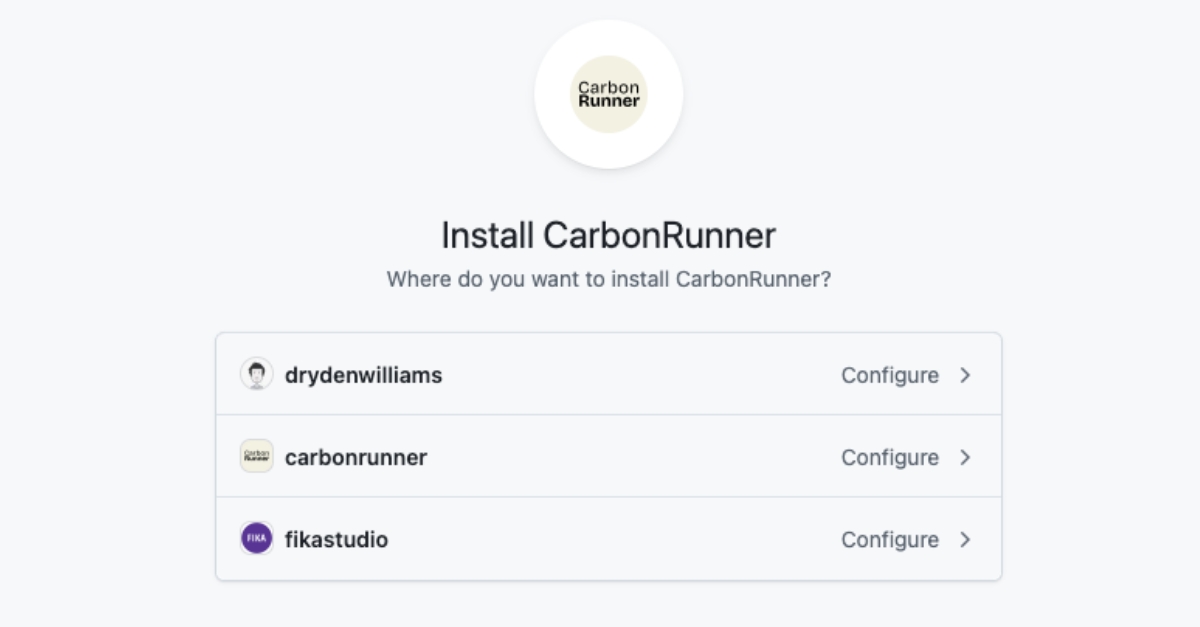
Task: Choose Configure for the carbonrunner account
Action: (x=889, y=457)
